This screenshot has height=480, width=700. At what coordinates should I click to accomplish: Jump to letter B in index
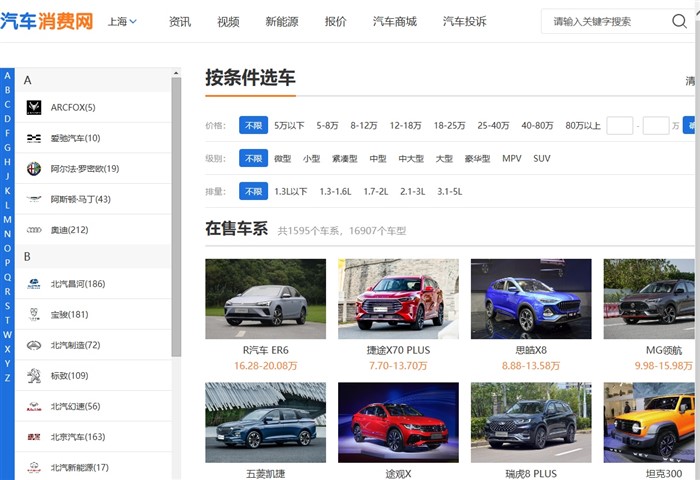pos(7,90)
